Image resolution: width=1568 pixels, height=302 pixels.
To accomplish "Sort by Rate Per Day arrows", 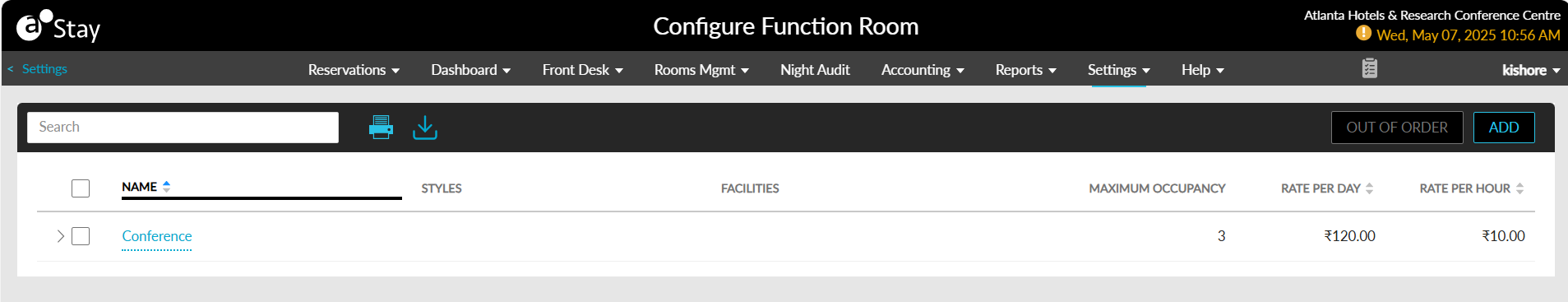I will coord(1369,188).
